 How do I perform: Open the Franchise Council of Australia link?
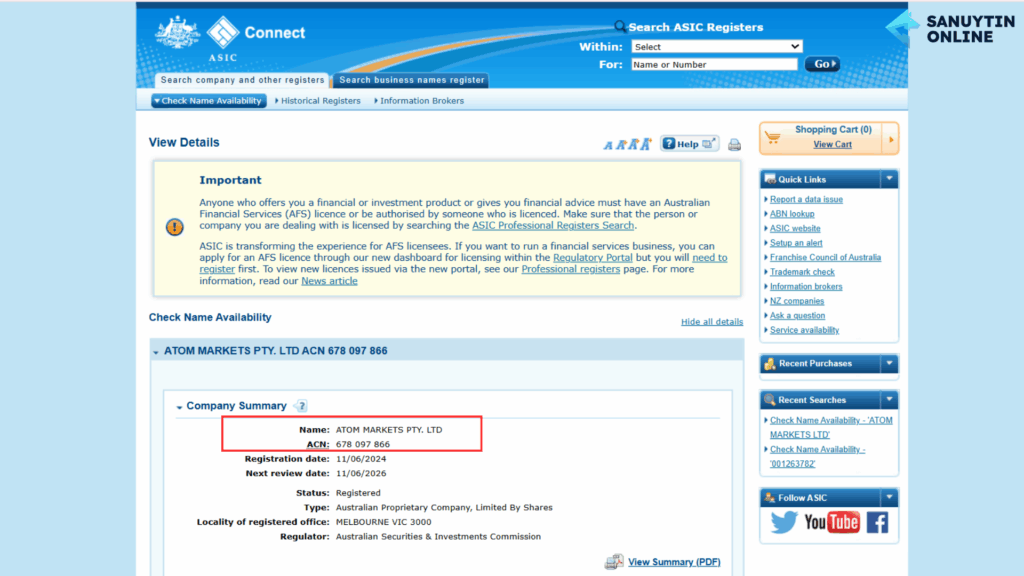coord(825,257)
